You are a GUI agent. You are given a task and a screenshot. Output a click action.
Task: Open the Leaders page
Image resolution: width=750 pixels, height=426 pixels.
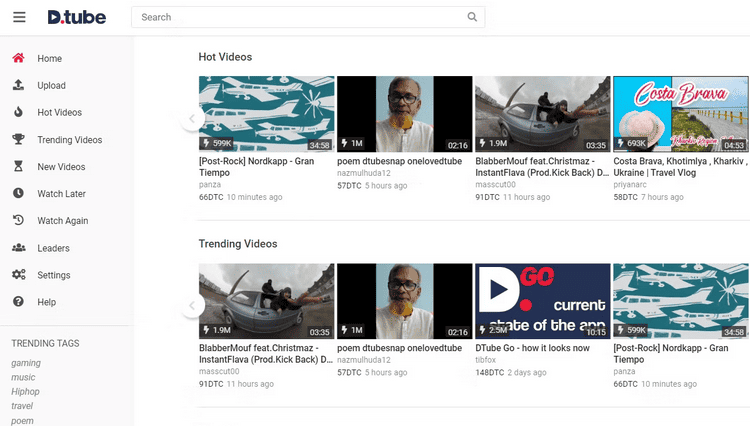coord(53,247)
